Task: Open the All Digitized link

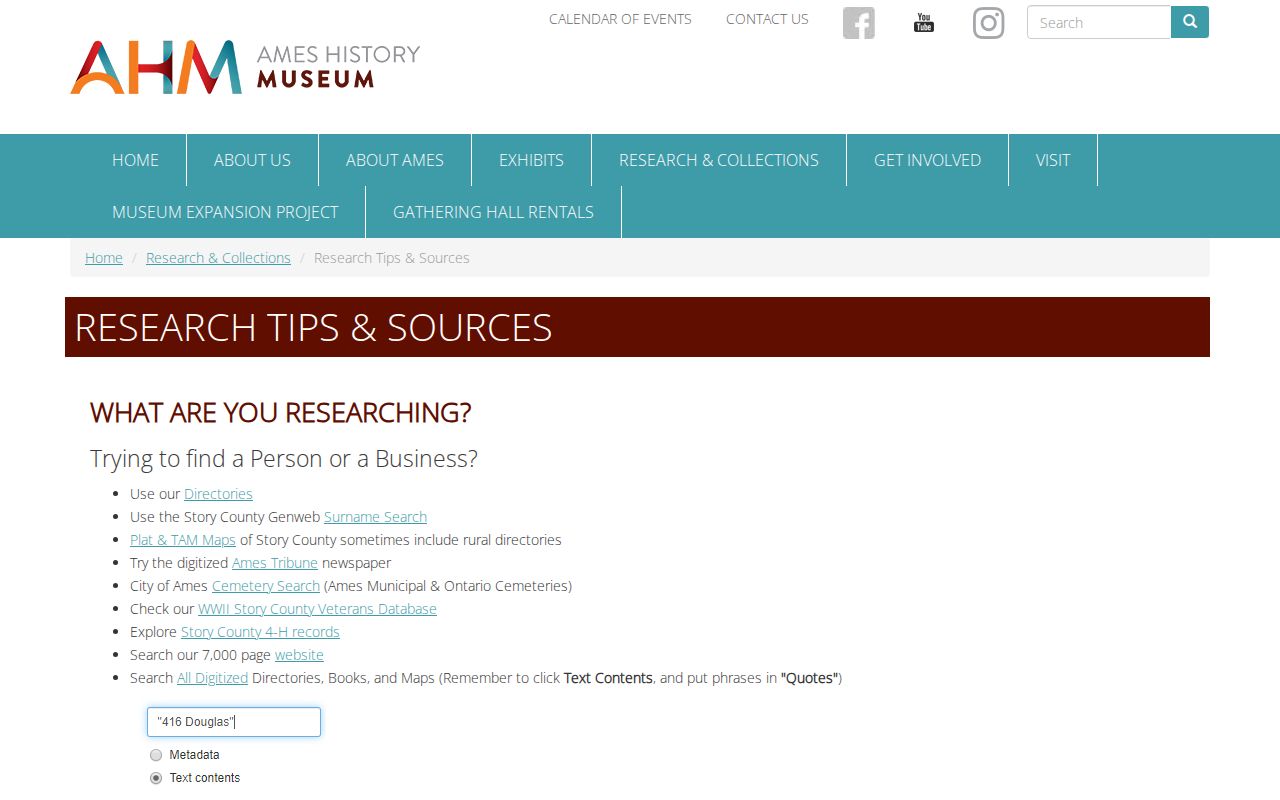Action: pos(212,678)
